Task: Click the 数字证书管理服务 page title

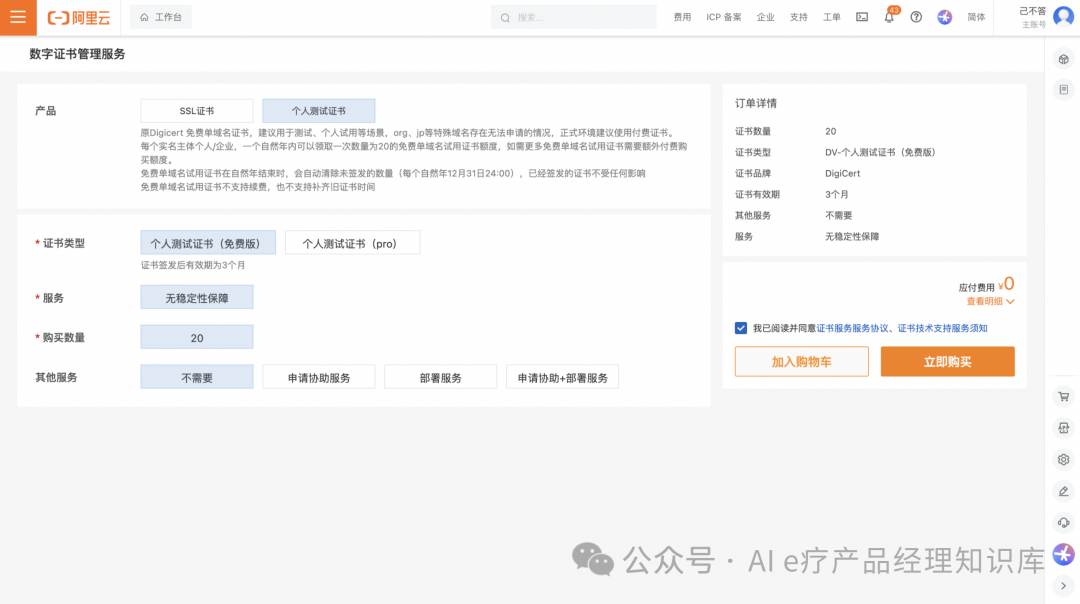Action: click(x=77, y=54)
